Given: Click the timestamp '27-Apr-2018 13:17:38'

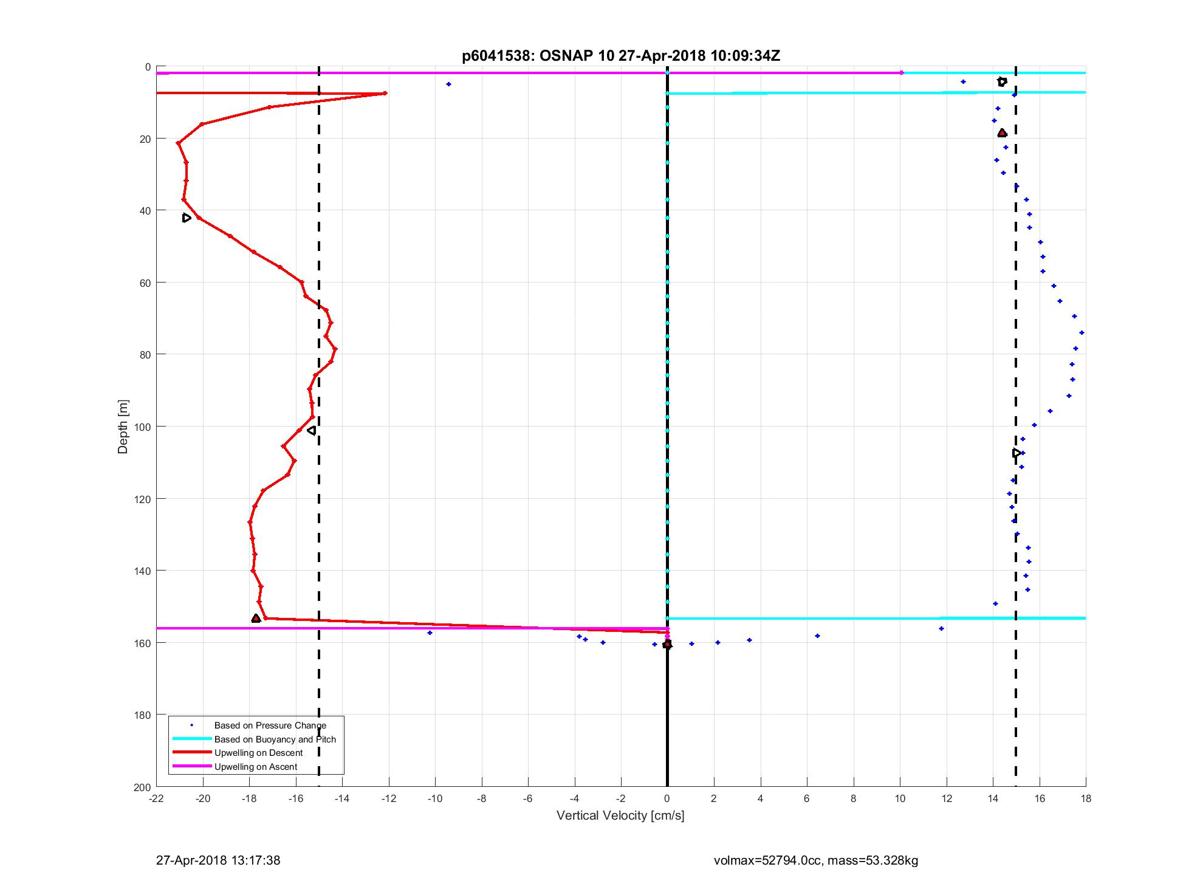Looking at the screenshot, I should click(218, 860).
